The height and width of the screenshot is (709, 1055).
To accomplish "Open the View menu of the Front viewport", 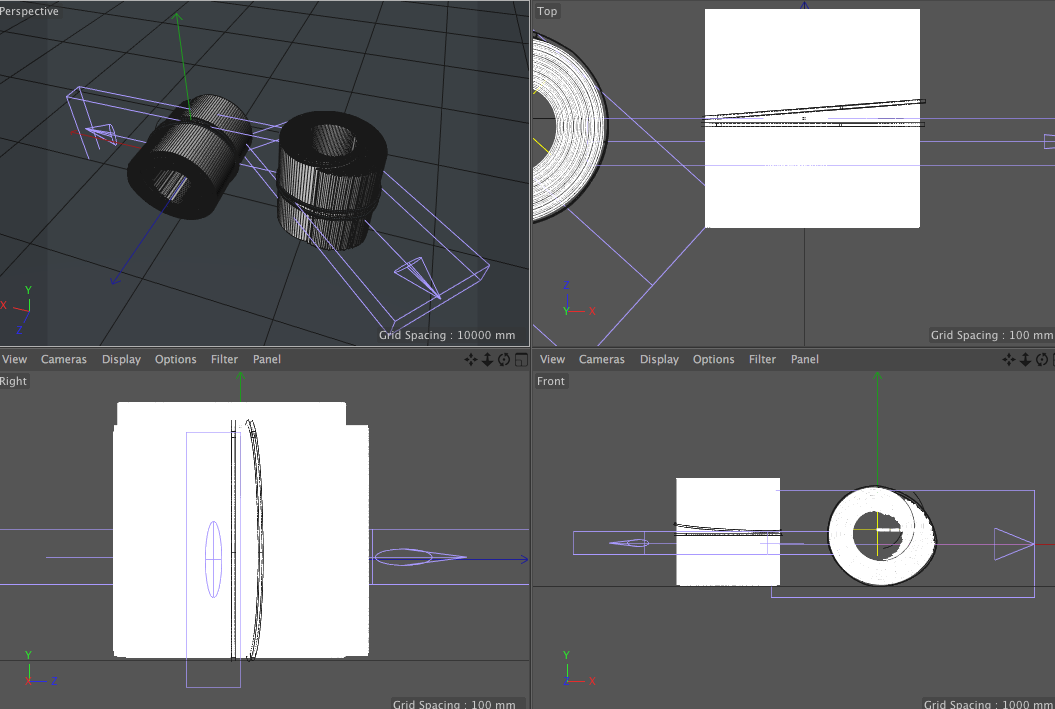I will coord(552,360).
